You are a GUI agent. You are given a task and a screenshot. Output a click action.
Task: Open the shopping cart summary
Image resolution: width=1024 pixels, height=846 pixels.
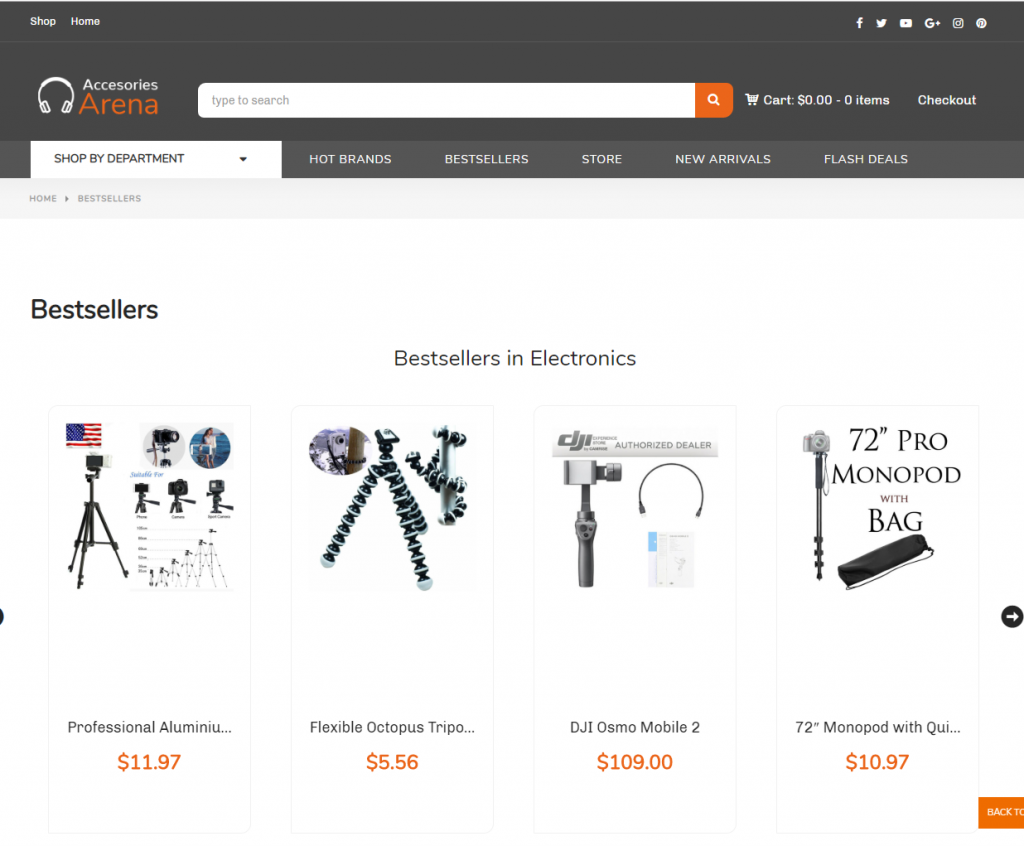tap(817, 100)
